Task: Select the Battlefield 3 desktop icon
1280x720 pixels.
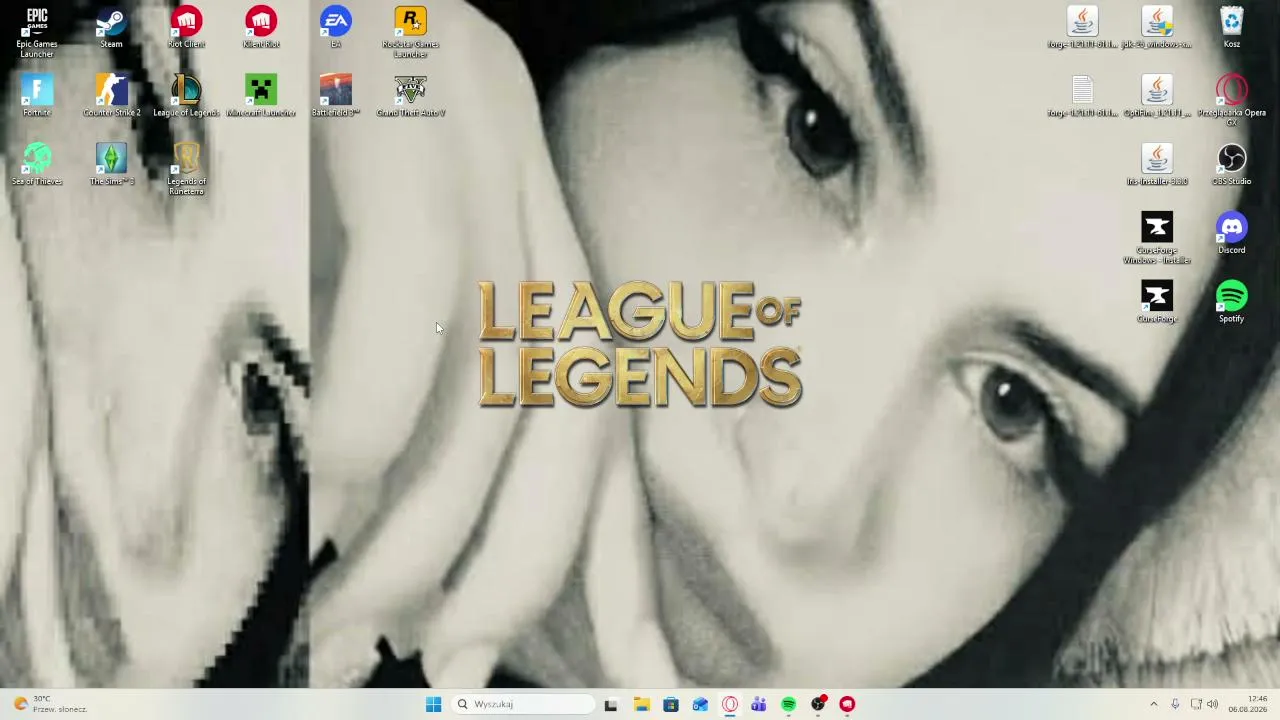Action: click(x=336, y=96)
